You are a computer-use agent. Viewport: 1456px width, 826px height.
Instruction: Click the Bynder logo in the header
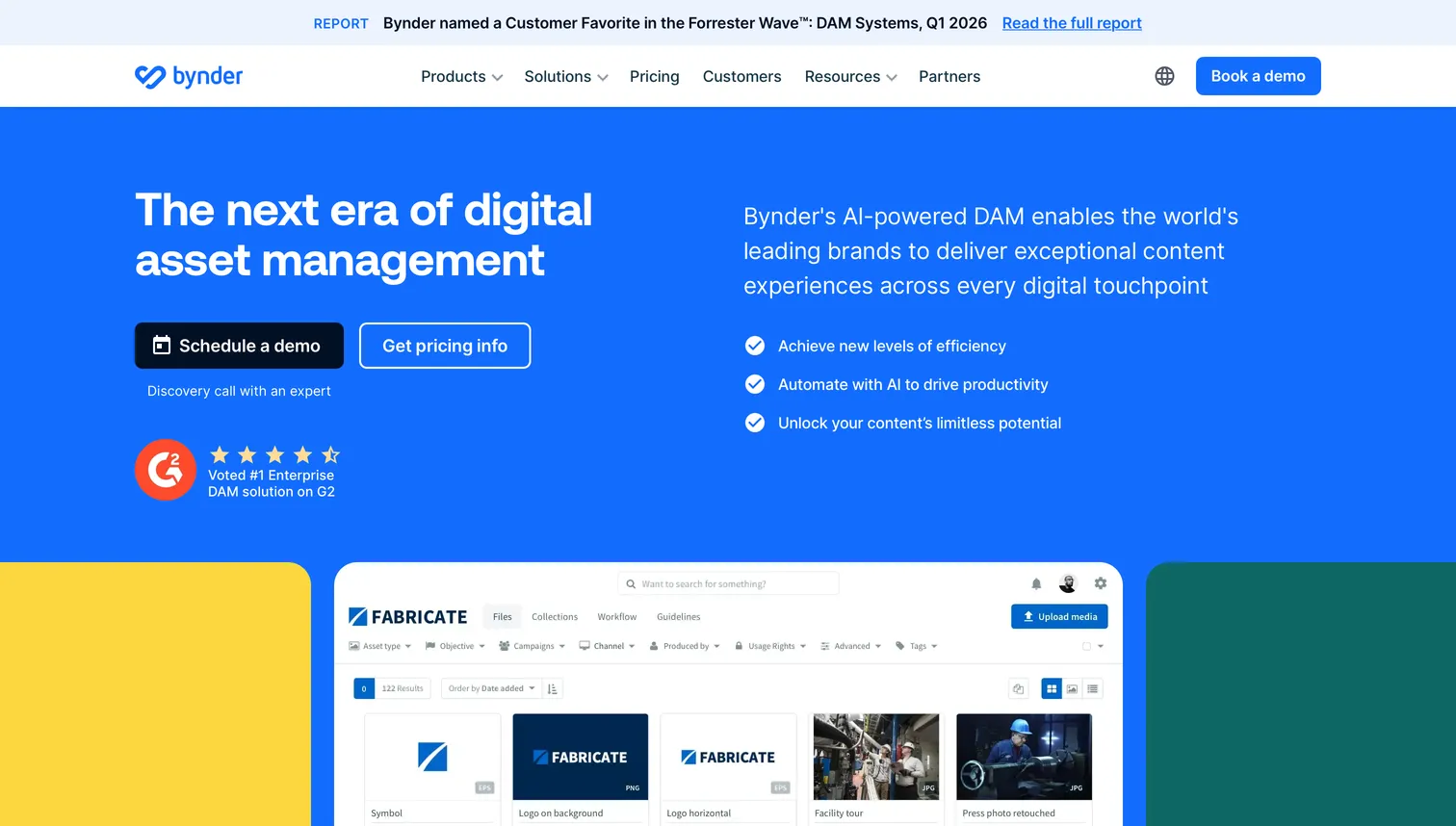coord(189,76)
